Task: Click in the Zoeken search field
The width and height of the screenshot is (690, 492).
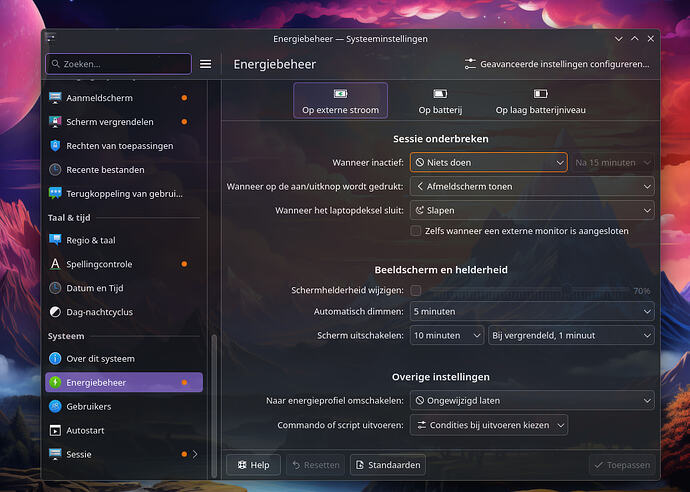Action: tap(120, 64)
